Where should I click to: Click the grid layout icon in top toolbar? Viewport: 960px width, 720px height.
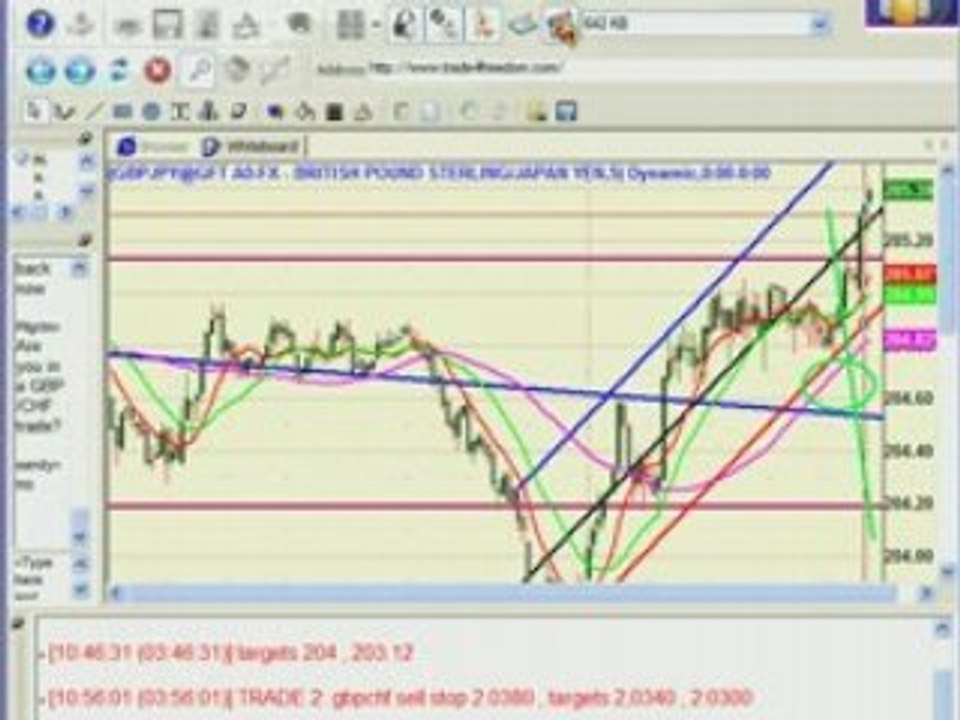[x=350, y=25]
